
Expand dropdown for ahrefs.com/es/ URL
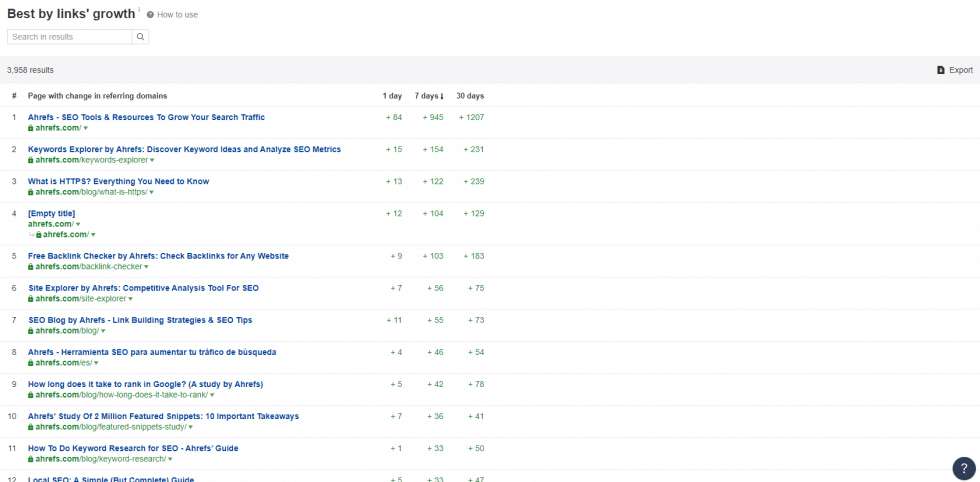pos(96,363)
